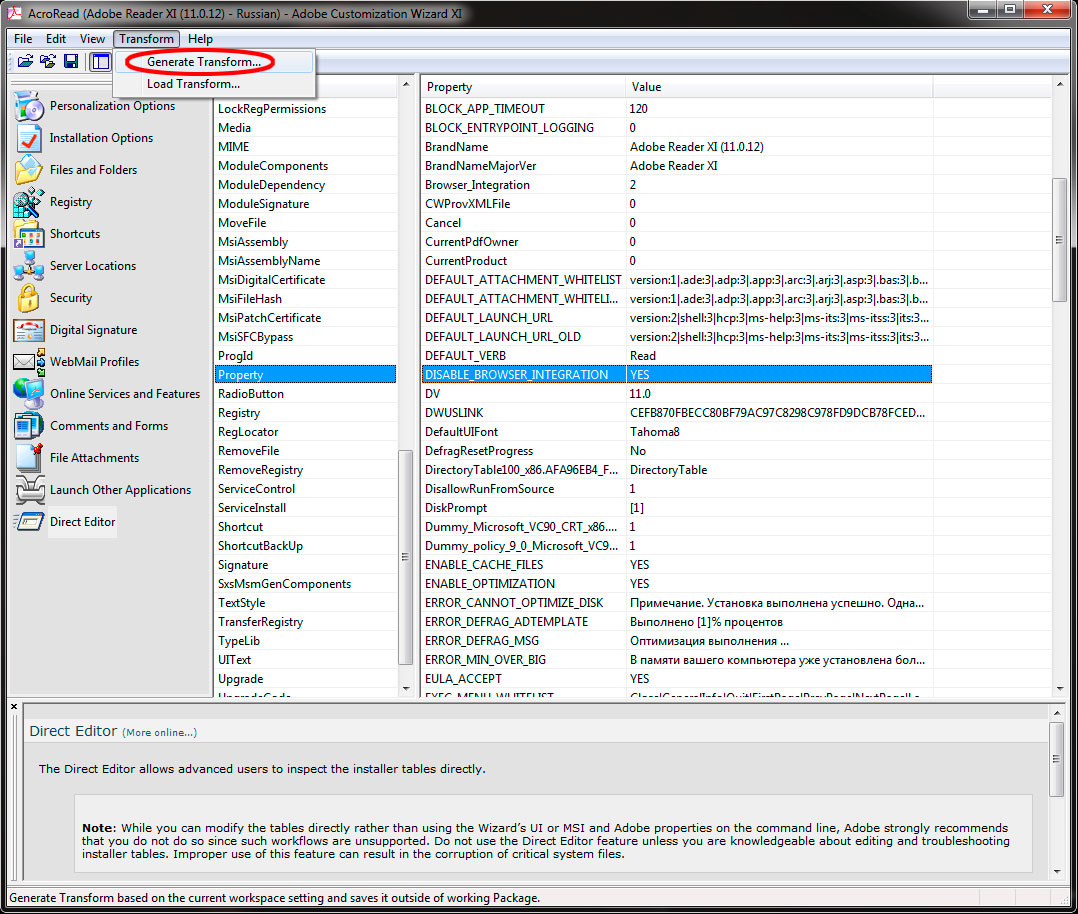The height and width of the screenshot is (914, 1078).
Task: Select the ENABLE_OPTIMIZATION property row
Action: 676,584
